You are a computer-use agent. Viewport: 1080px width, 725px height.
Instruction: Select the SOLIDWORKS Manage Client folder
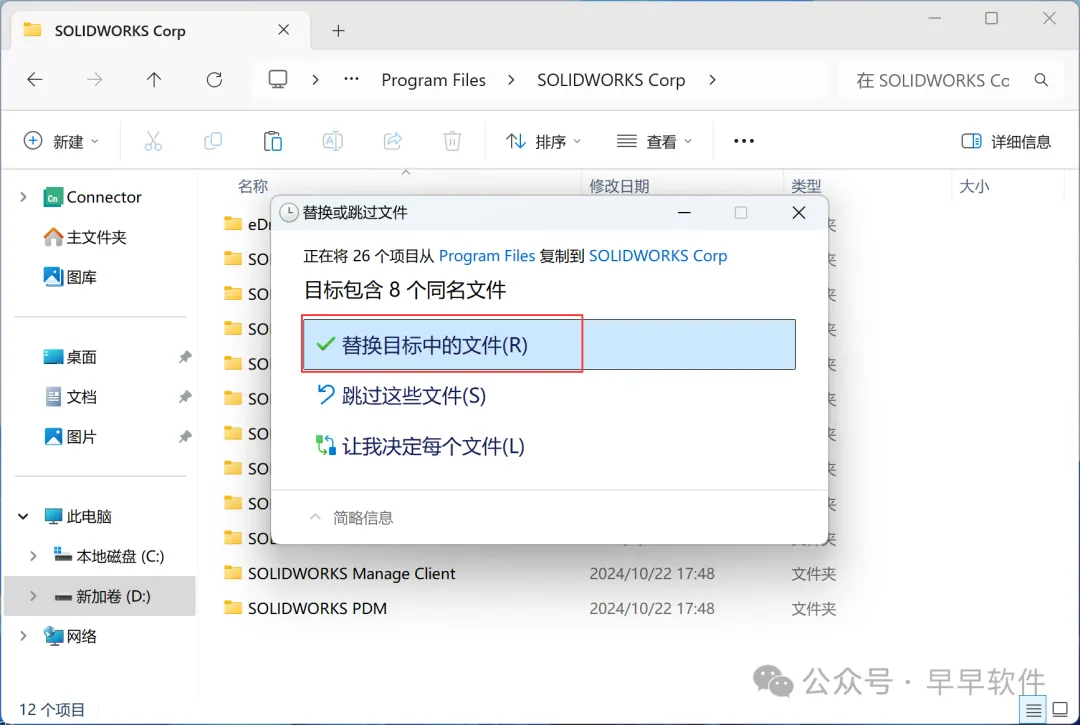pos(351,574)
